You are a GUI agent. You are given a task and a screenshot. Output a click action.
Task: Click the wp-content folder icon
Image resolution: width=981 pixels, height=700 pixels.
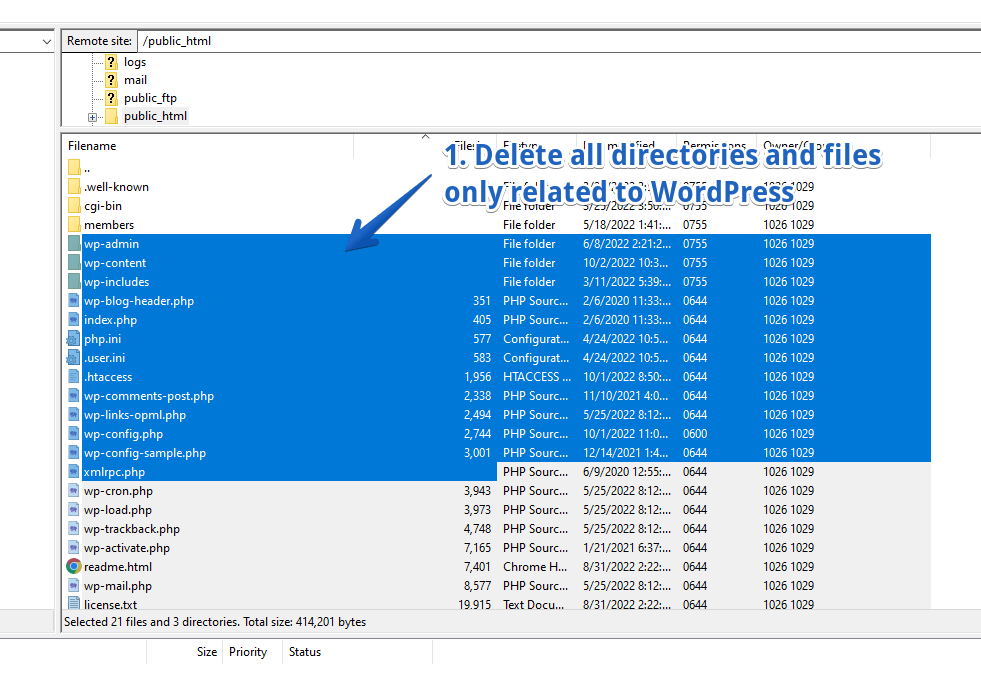pyautogui.click(x=74, y=263)
